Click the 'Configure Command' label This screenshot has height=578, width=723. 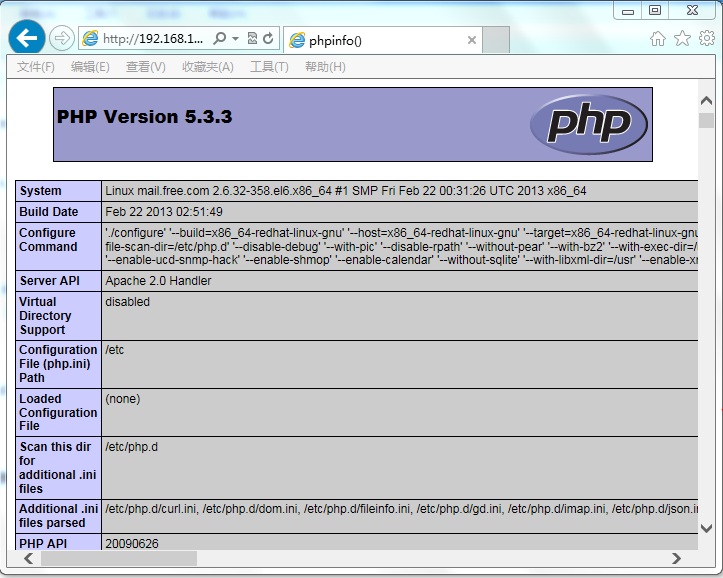pos(48,240)
